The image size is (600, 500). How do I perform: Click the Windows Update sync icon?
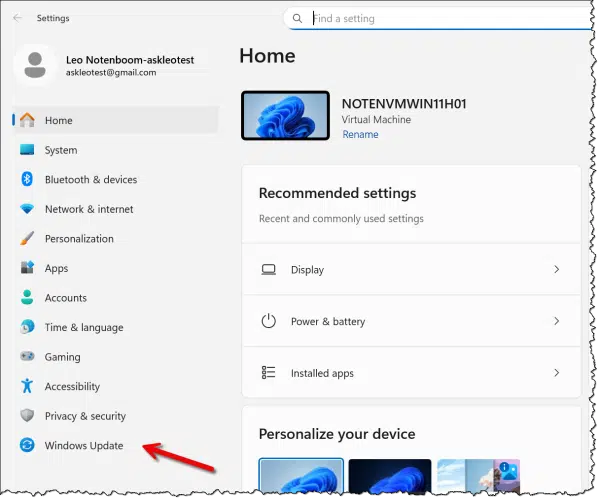(27, 445)
